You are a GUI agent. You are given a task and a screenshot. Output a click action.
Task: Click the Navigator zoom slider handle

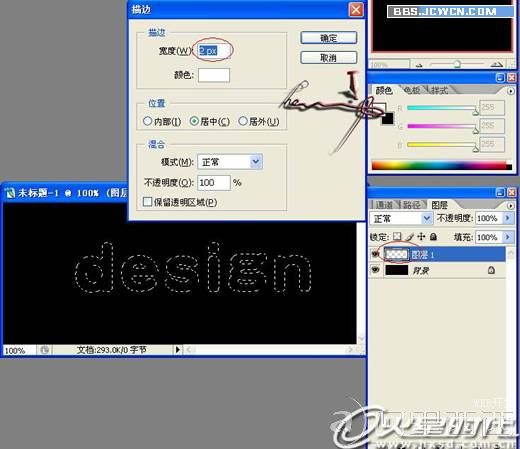(458, 64)
